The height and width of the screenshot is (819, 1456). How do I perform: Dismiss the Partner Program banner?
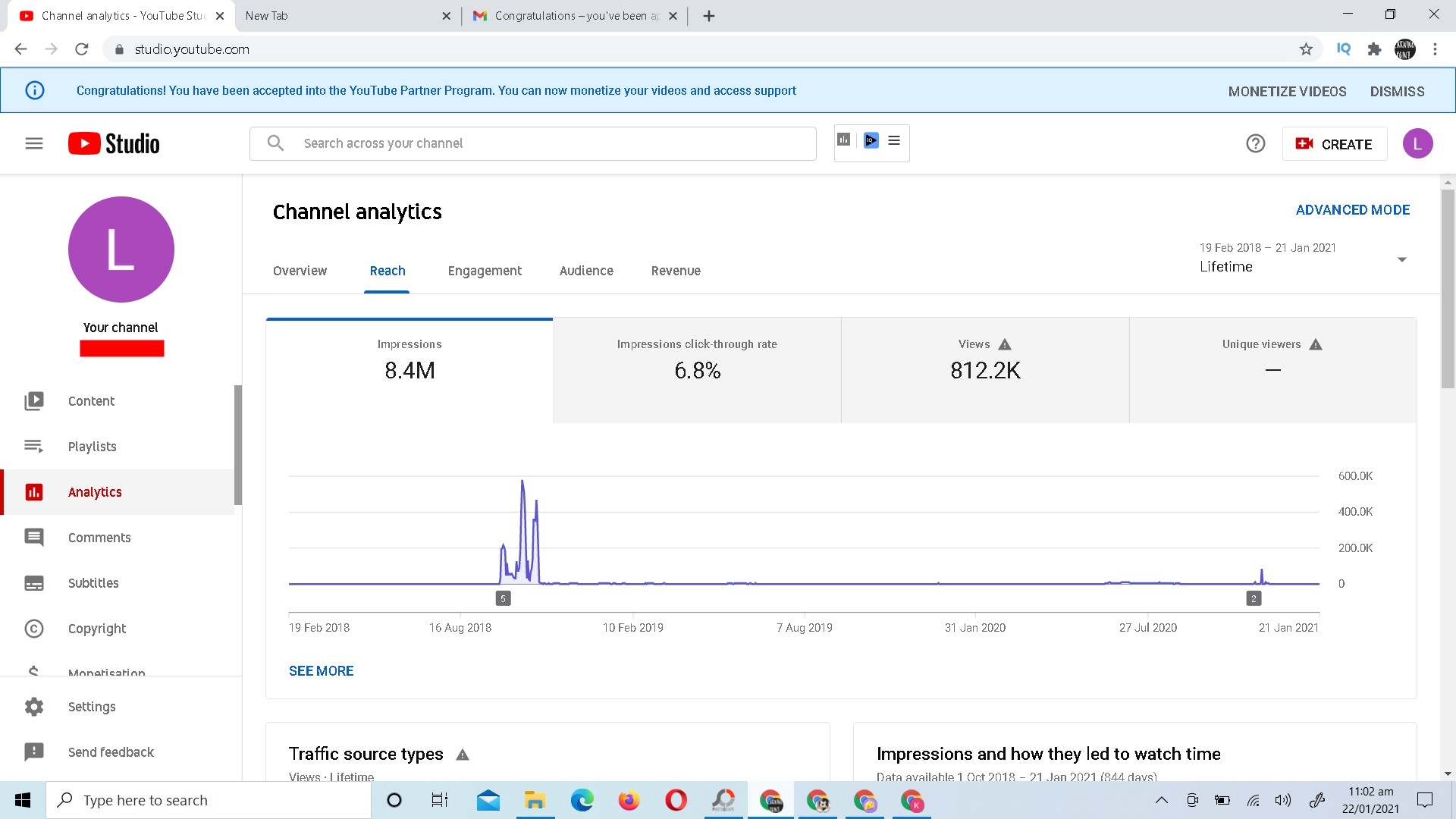(x=1397, y=91)
